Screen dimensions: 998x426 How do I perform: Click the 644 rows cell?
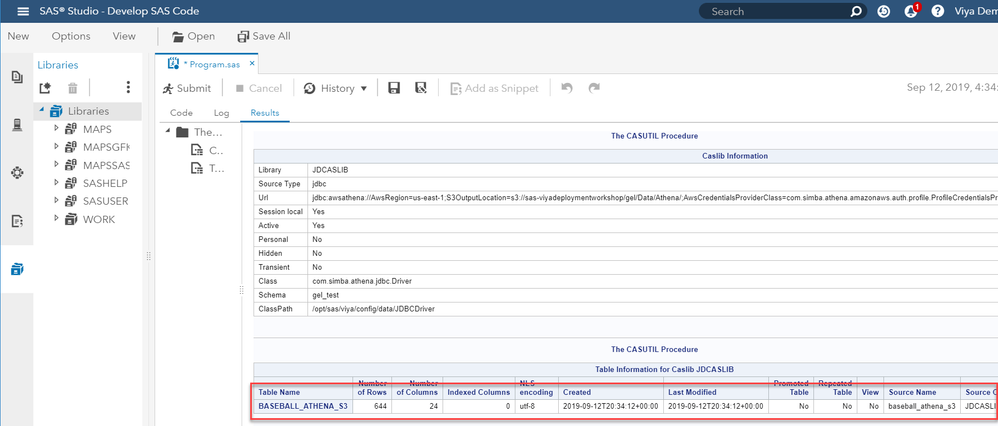click(x=371, y=406)
